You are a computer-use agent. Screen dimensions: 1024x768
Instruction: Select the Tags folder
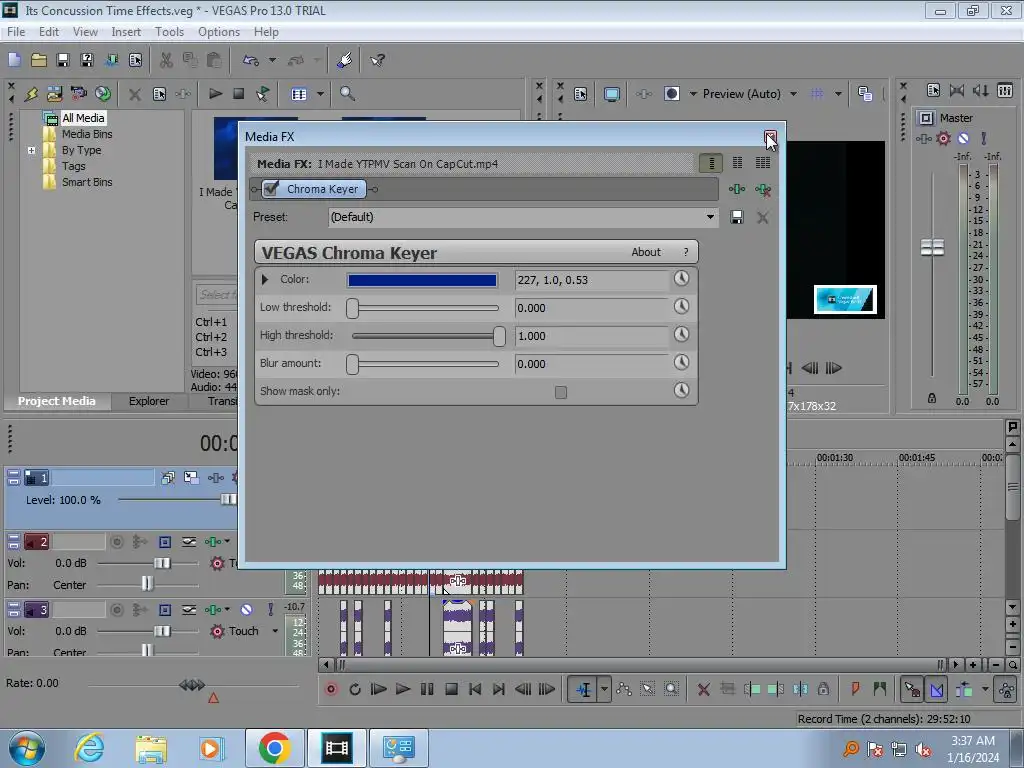pos(74,166)
